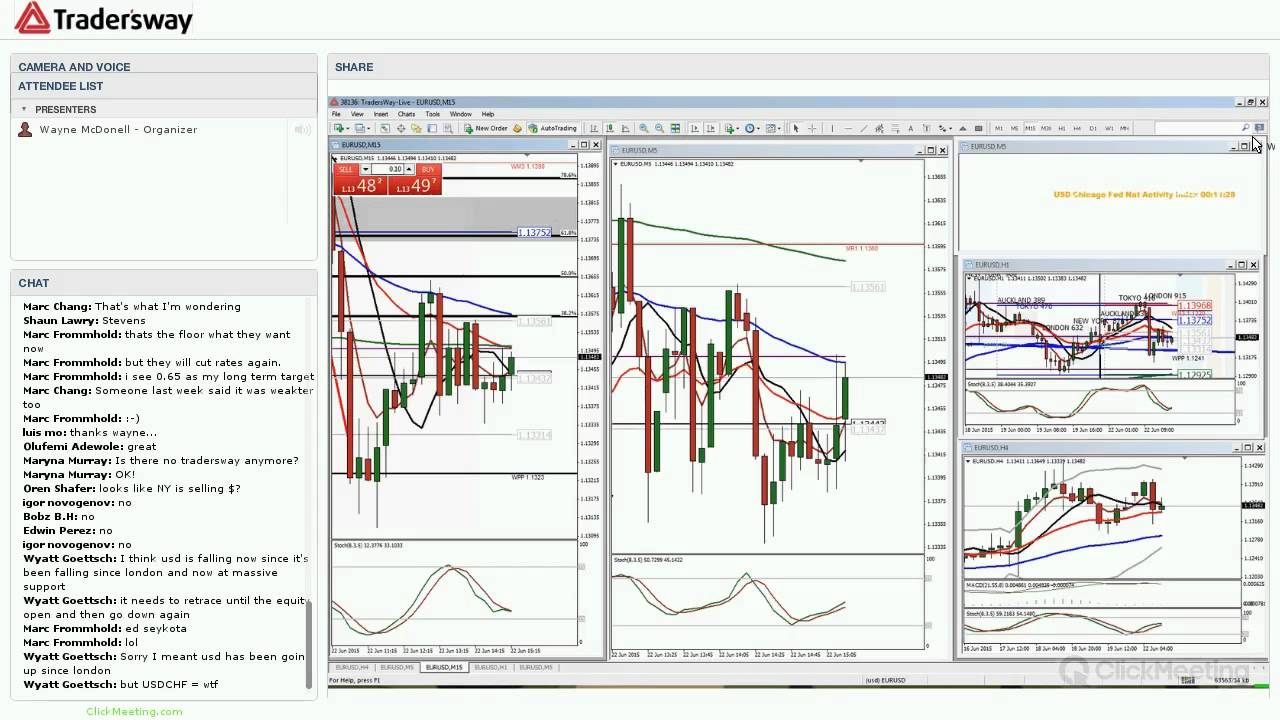Open the Tools menu
This screenshot has height=720, width=1280.
pyautogui.click(x=432, y=114)
